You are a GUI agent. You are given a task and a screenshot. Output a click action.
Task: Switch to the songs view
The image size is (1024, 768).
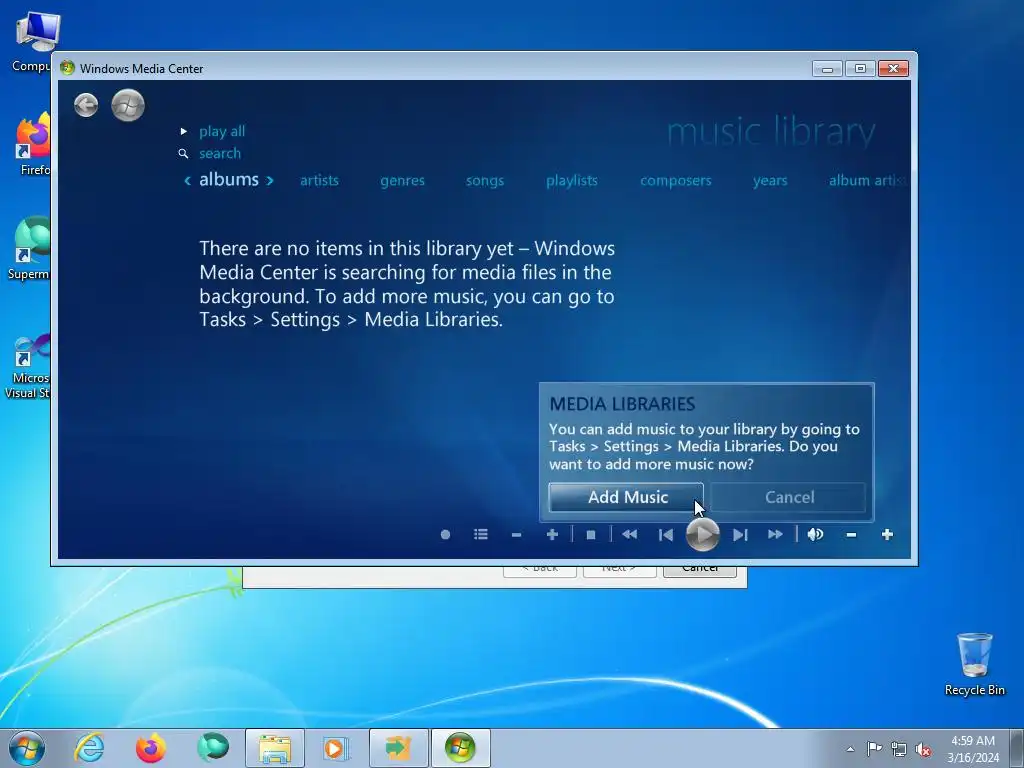point(485,180)
